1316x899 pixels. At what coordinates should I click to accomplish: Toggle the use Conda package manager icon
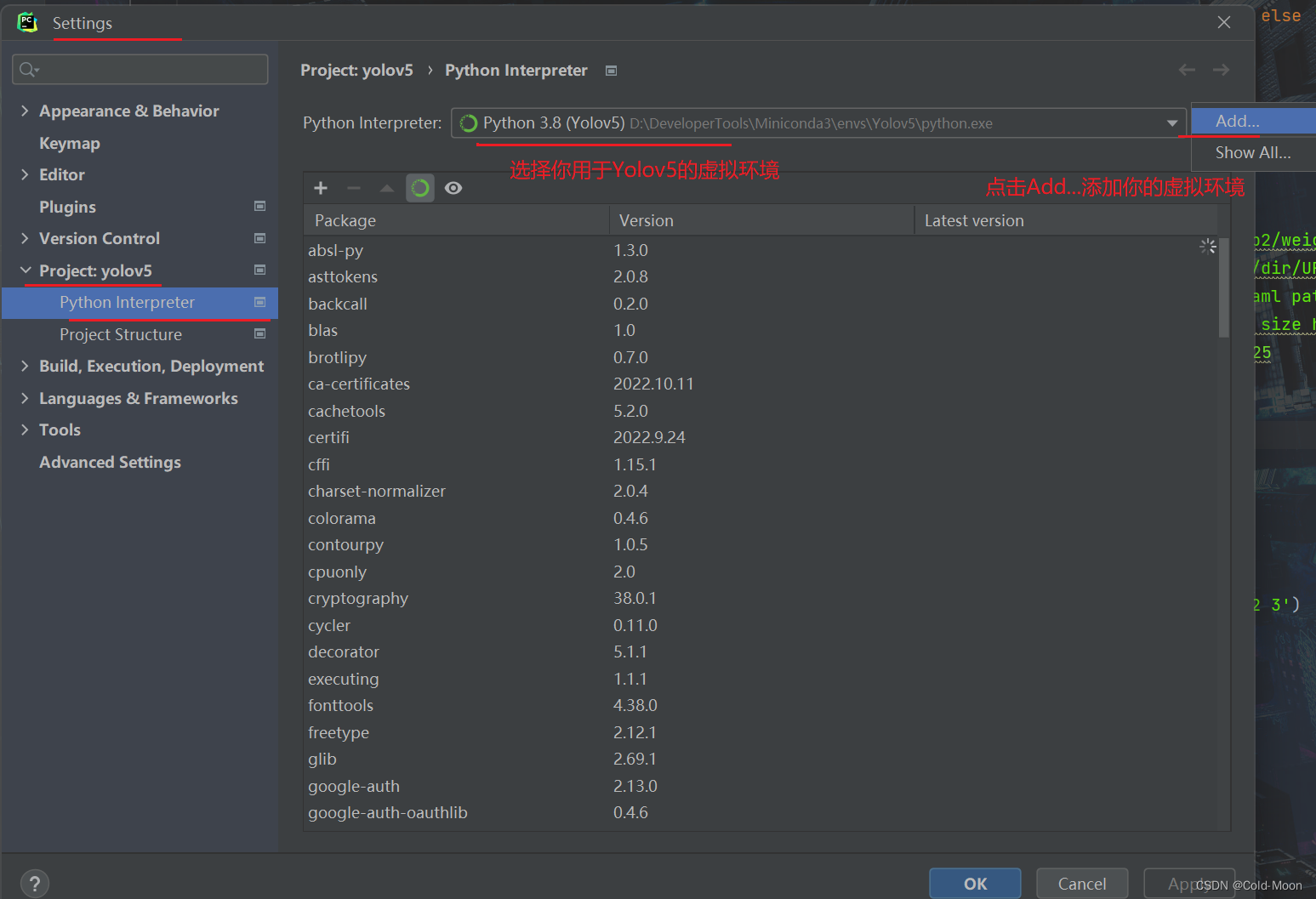tap(420, 188)
